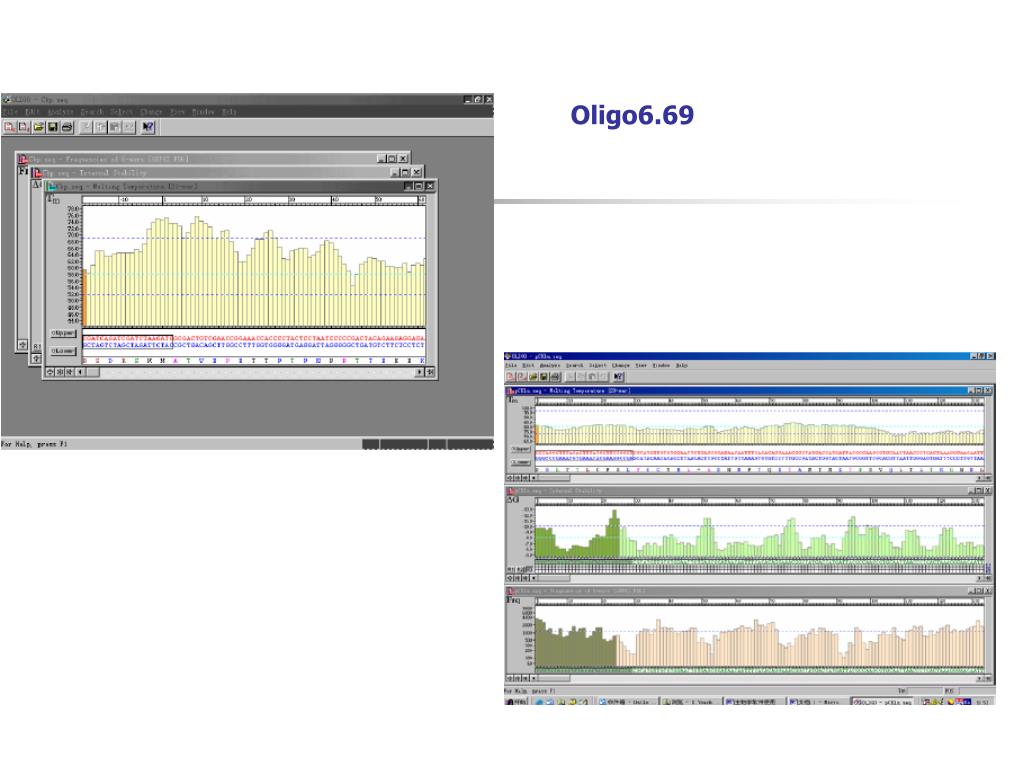Image resolution: width=1024 pixels, height=768 pixels.
Task: Open the Window menu in the Chp.seq Oligo window
Action: (203, 112)
